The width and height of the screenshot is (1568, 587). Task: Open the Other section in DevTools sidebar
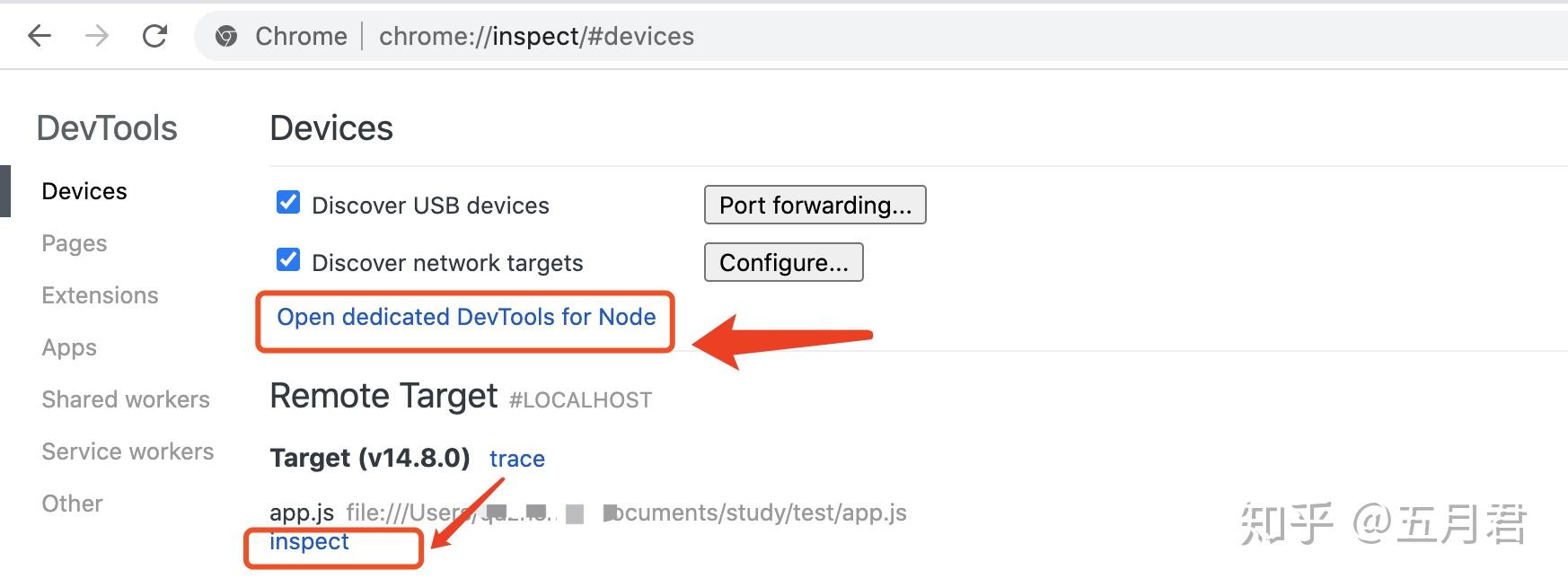pyautogui.click(x=72, y=503)
